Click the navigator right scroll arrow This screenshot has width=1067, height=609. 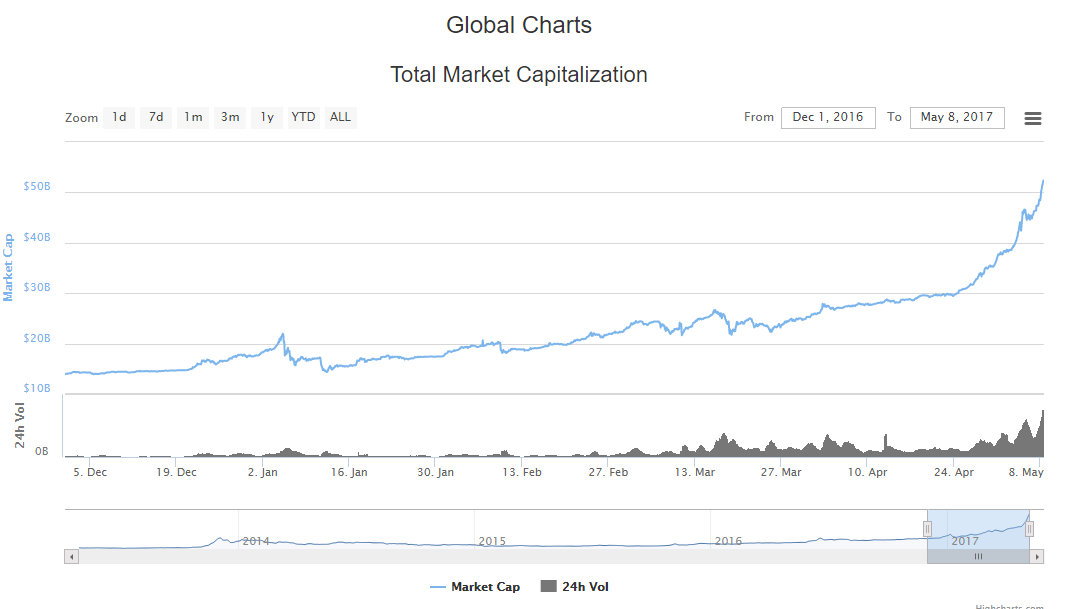(x=1036, y=557)
